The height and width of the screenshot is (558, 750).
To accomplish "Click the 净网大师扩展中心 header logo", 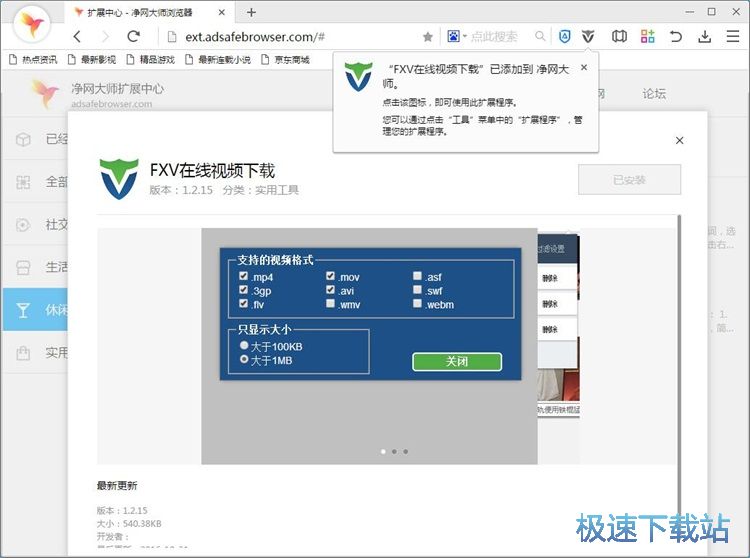I will point(45,93).
